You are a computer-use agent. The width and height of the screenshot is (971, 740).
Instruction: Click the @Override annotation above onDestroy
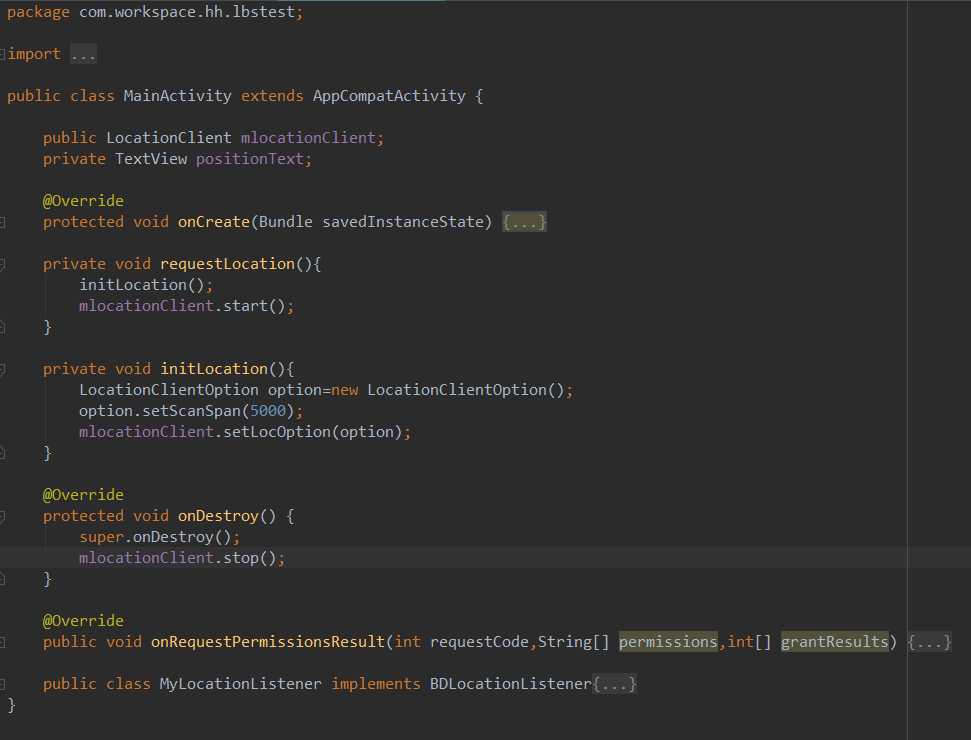[x=83, y=495]
